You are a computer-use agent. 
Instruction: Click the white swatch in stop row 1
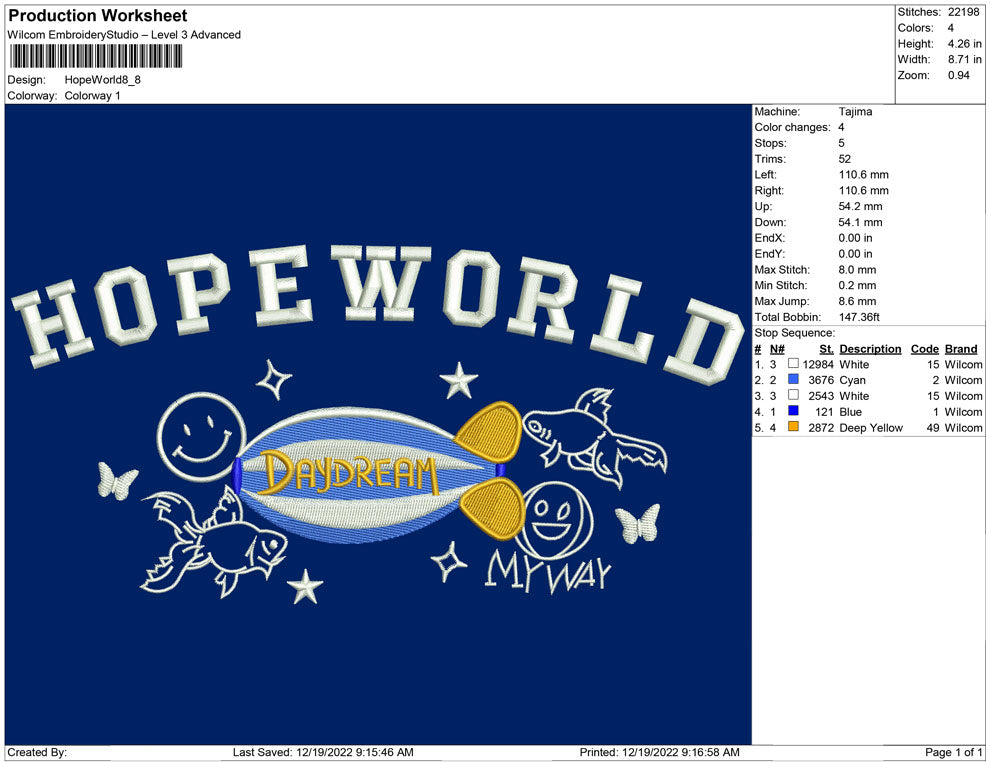tap(793, 364)
